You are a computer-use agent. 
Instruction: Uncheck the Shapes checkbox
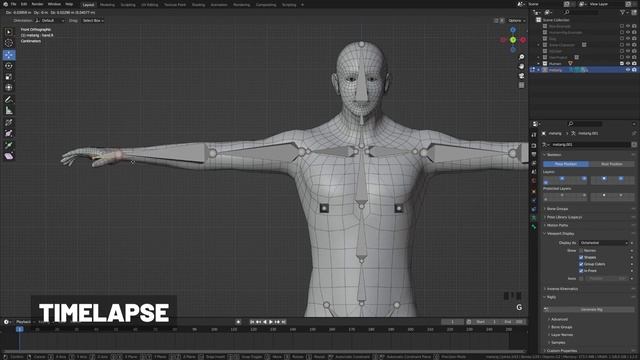pyautogui.click(x=581, y=258)
